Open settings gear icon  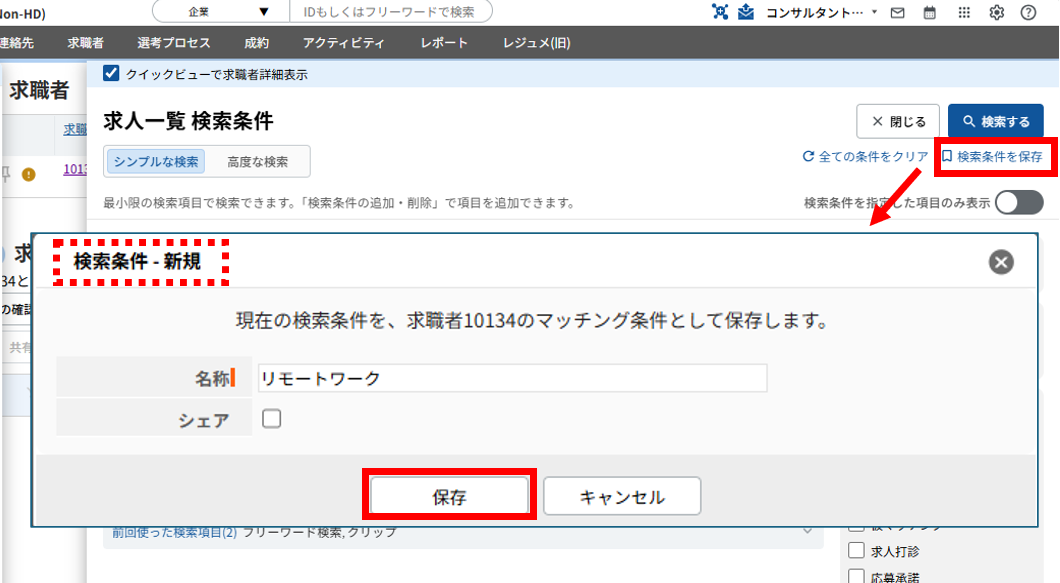pyautogui.click(x=996, y=13)
